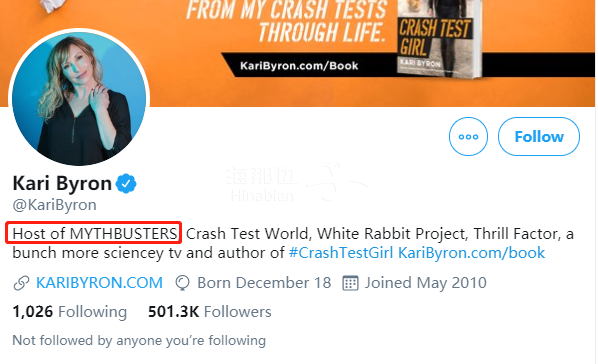
Task: Click Not followed by anyone you're following
Action: (139, 340)
